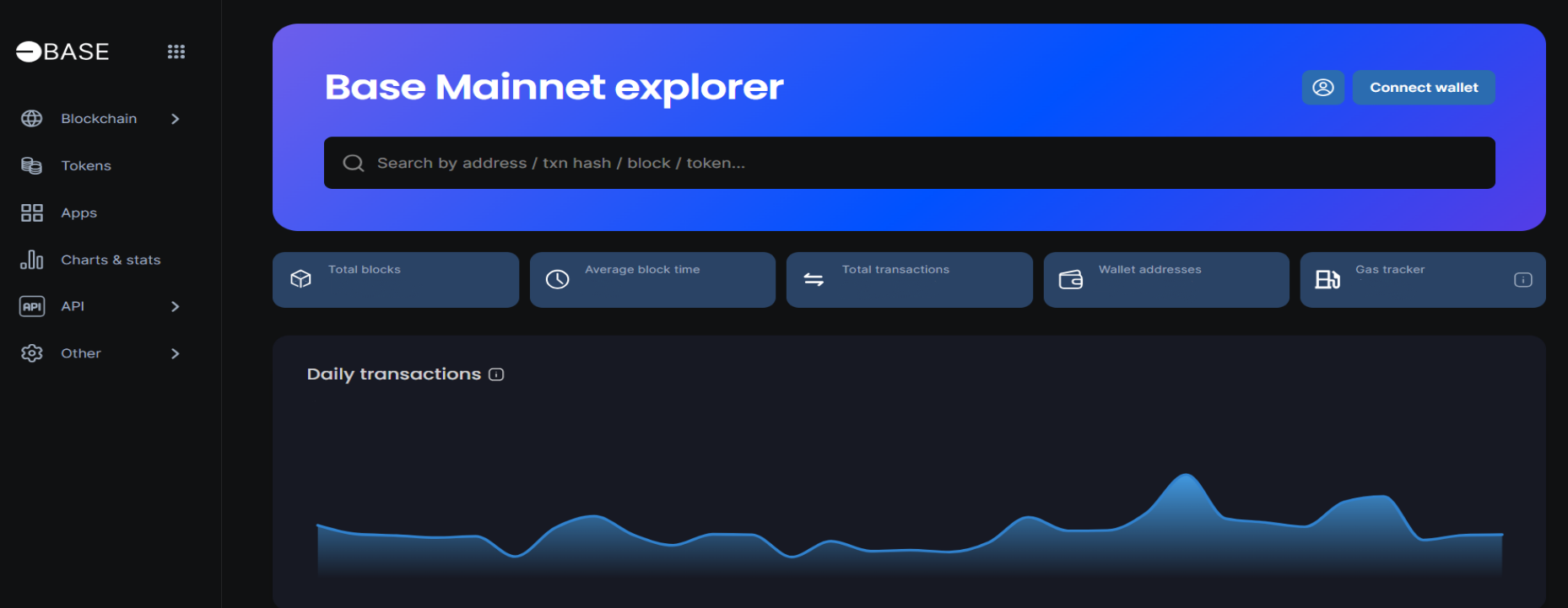1568x608 pixels.
Task: Click the Daily transactions chart peak
Action: coord(1186,476)
